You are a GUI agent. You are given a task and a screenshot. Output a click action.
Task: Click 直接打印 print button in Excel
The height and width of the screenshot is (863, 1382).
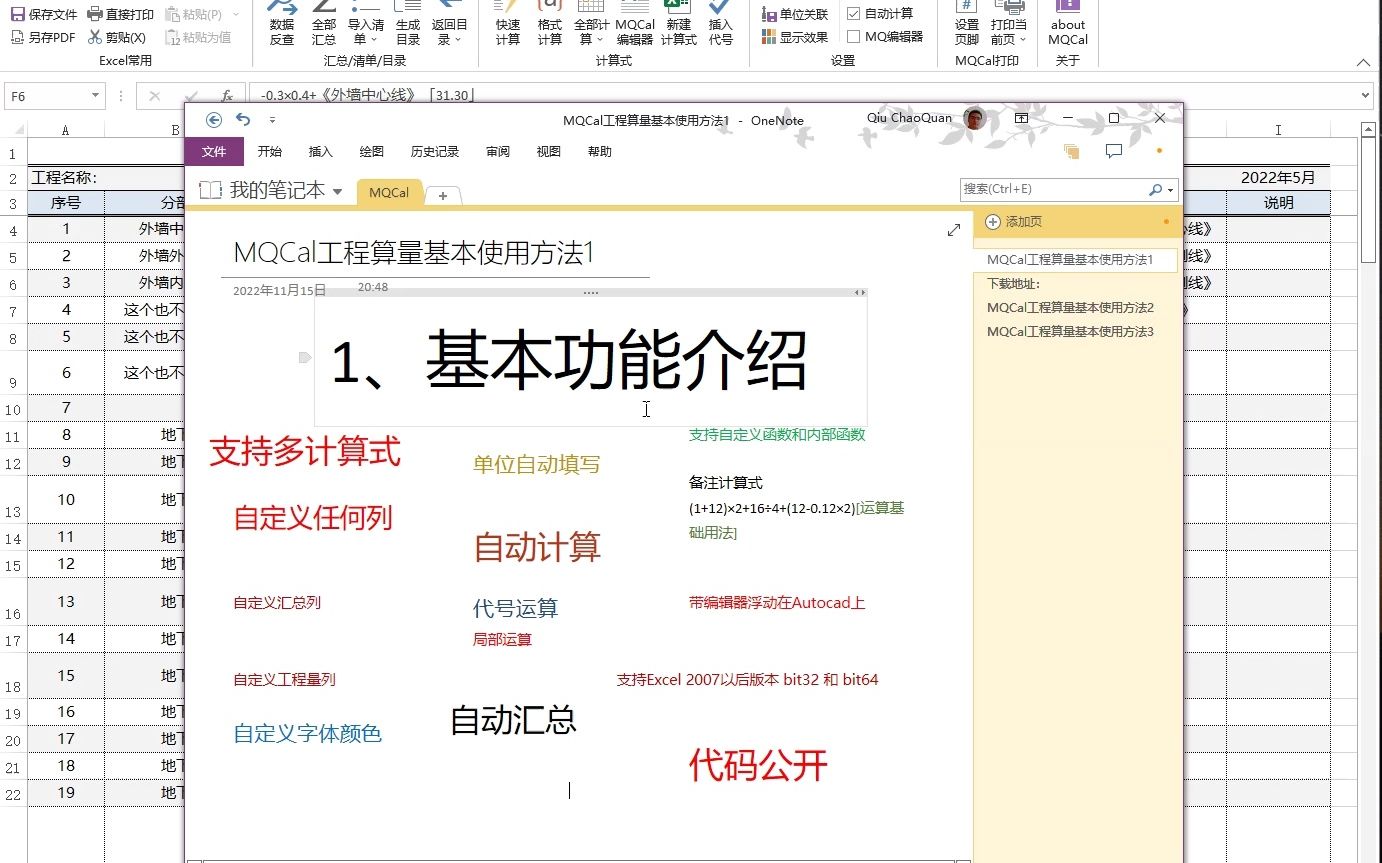(x=120, y=14)
